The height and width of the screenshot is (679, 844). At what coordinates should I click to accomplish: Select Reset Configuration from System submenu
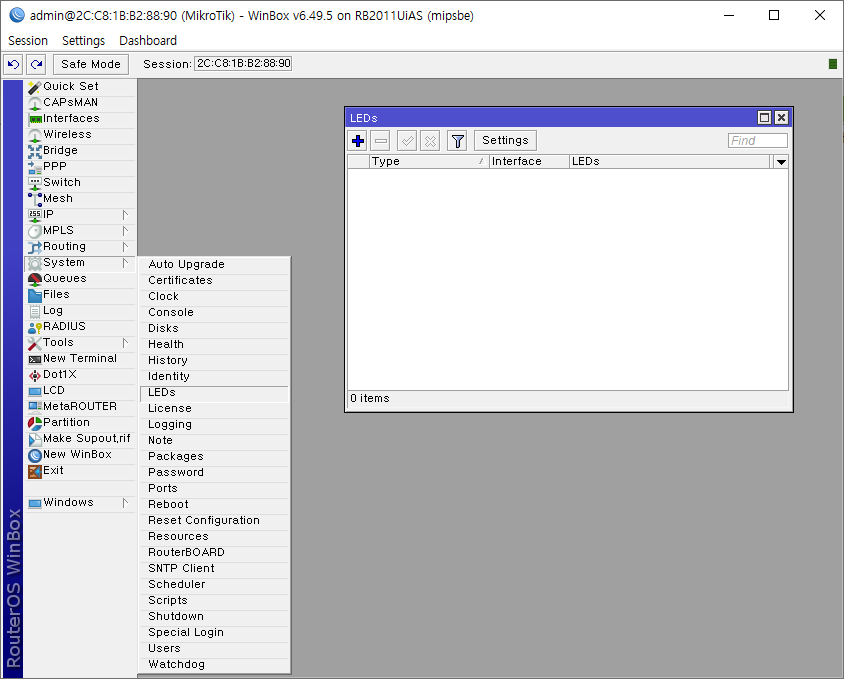(214, 521)
